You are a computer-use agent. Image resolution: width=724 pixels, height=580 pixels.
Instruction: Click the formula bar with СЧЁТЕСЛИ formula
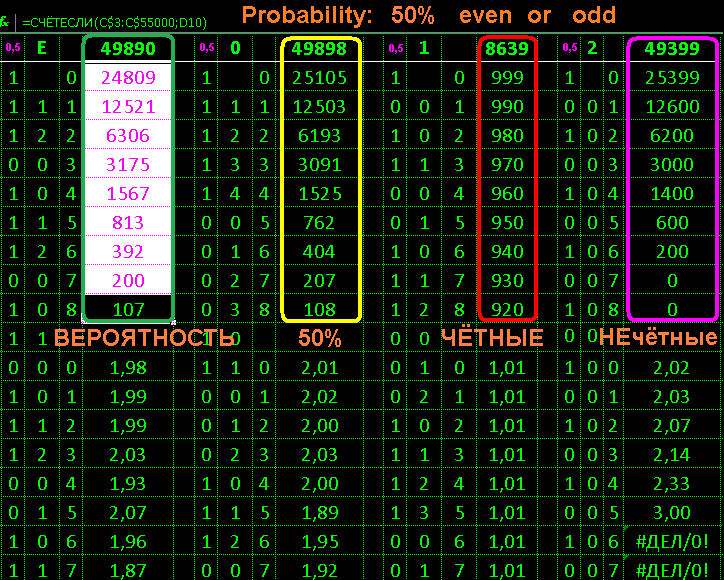coord(120,15)
